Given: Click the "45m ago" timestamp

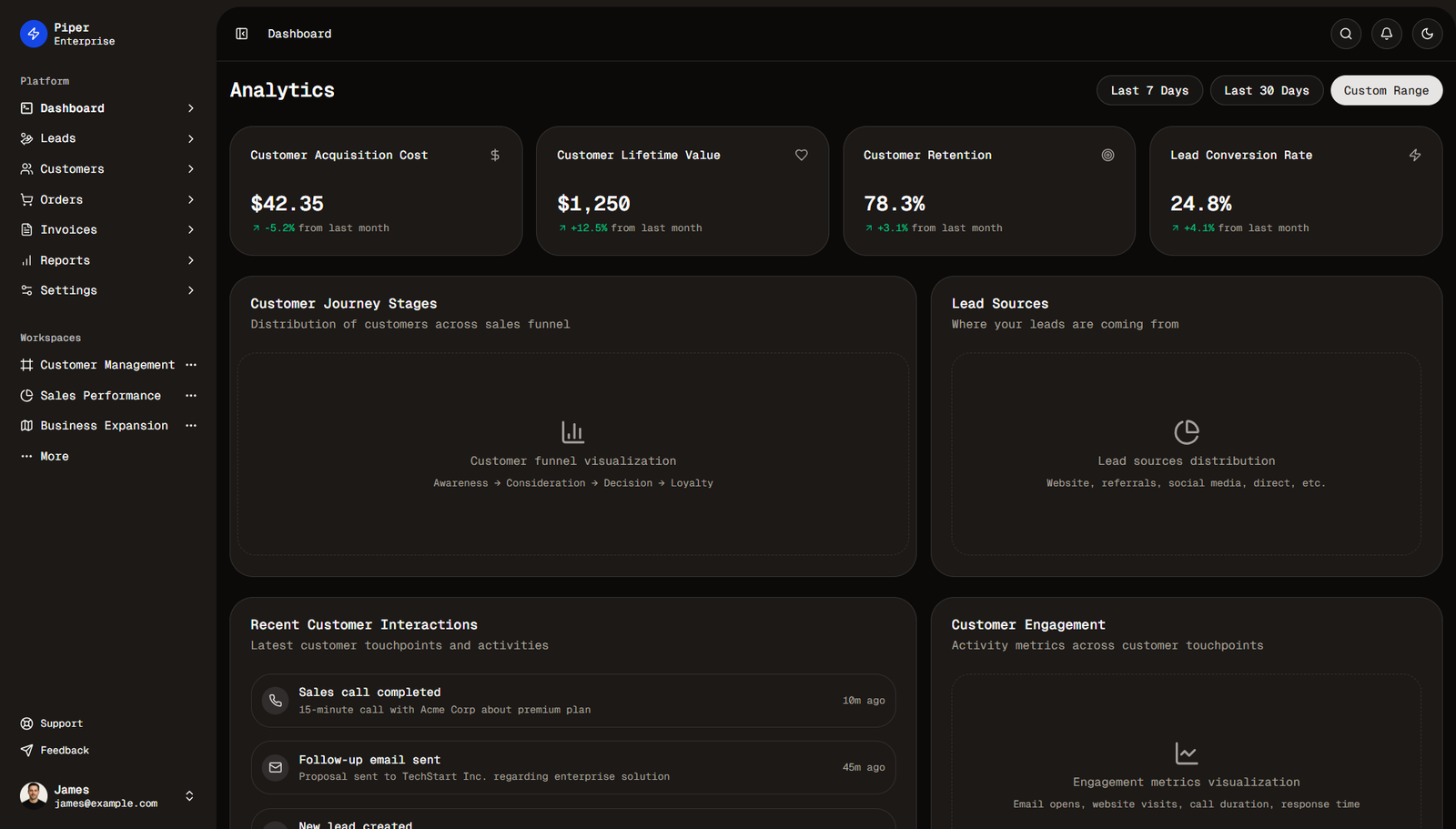Looking at the screenshot, I should click(x=864, y=768).
